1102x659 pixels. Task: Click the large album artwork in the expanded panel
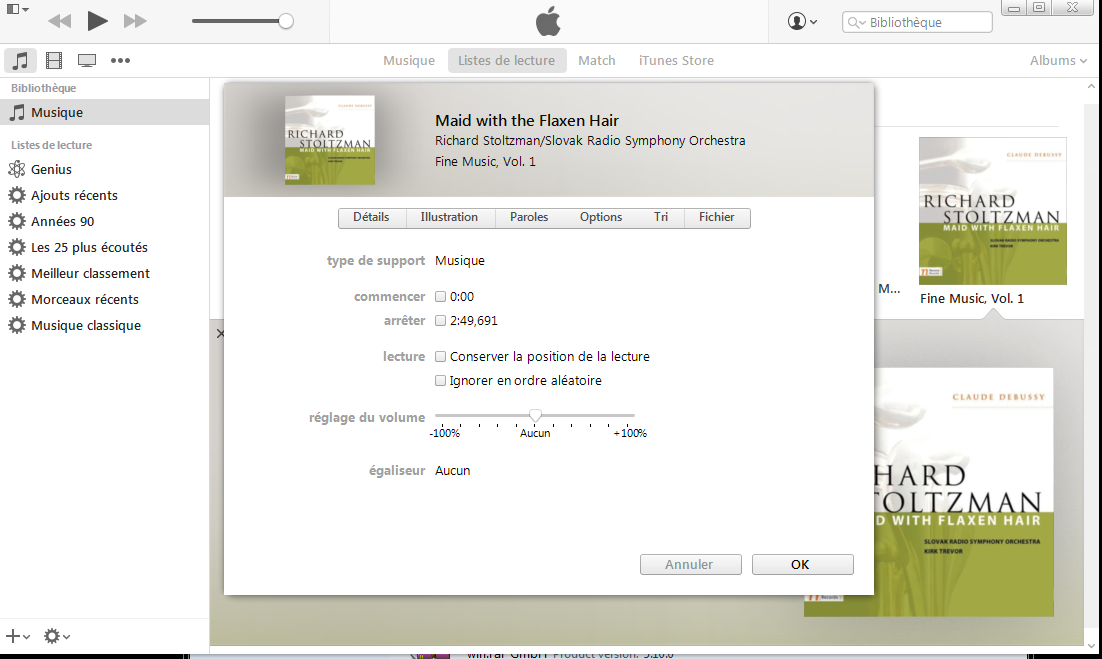pos(964,492)
